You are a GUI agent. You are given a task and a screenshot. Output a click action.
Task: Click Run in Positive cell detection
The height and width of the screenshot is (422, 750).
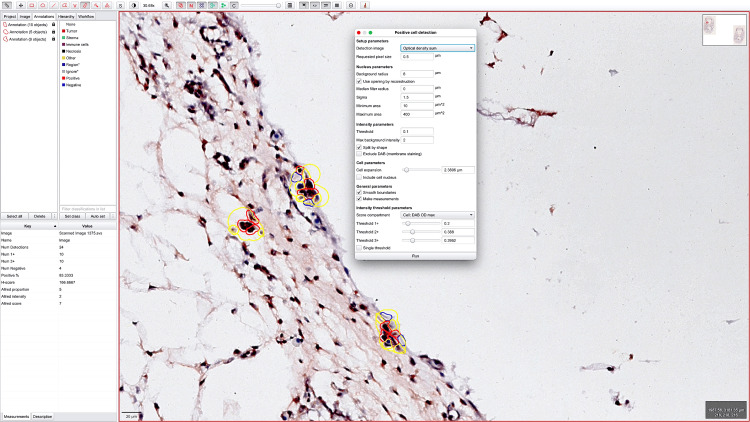point(415,256)
